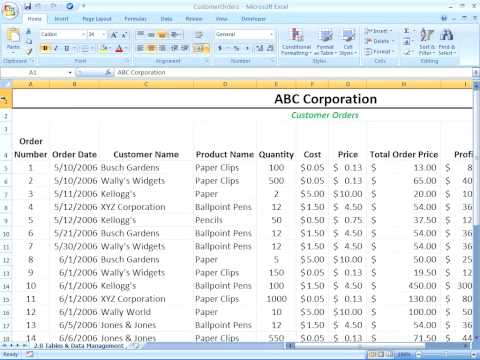Select Middle Align in Alignment group

pos(151,34)
